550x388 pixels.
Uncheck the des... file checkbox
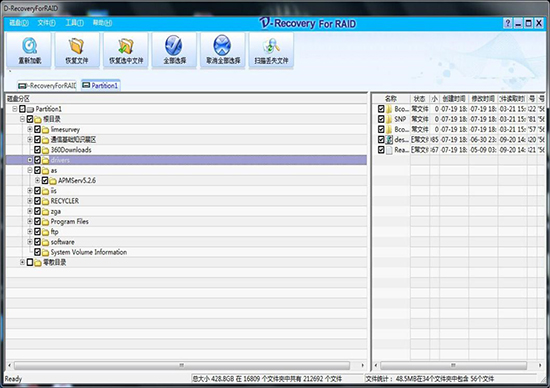pos(381,139)
